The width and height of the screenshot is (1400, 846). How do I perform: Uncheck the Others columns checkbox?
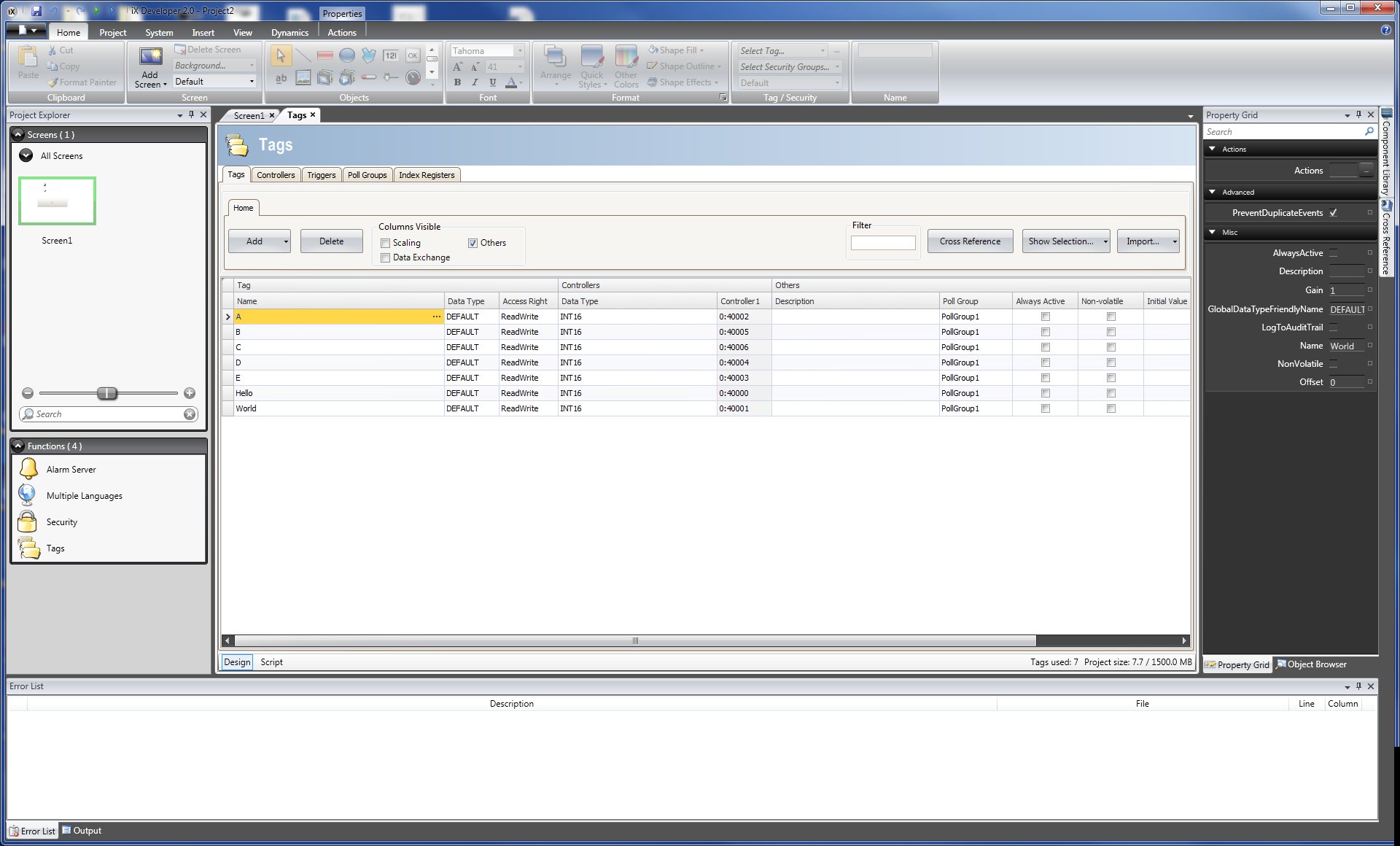pyautogui.click(x=472, y=243)
